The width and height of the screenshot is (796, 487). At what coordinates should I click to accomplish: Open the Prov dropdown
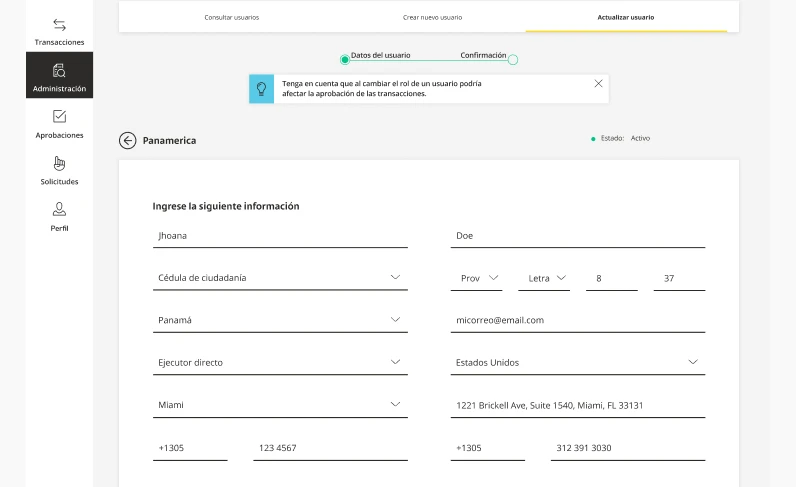[476, 278]
